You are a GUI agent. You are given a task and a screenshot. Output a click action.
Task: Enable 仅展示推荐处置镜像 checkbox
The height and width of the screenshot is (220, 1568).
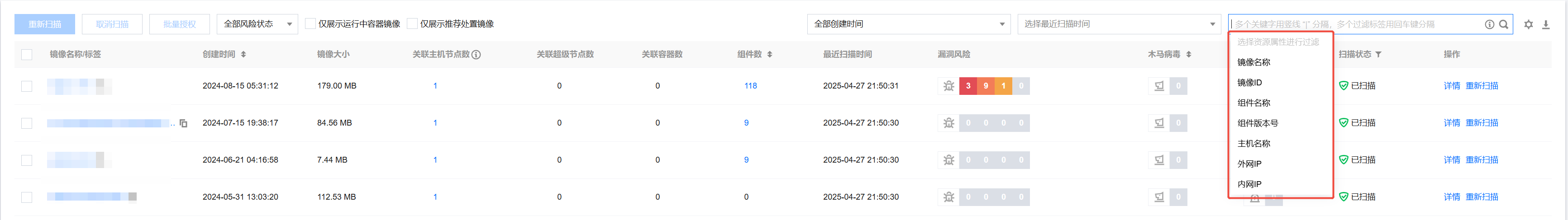[412, 23]
